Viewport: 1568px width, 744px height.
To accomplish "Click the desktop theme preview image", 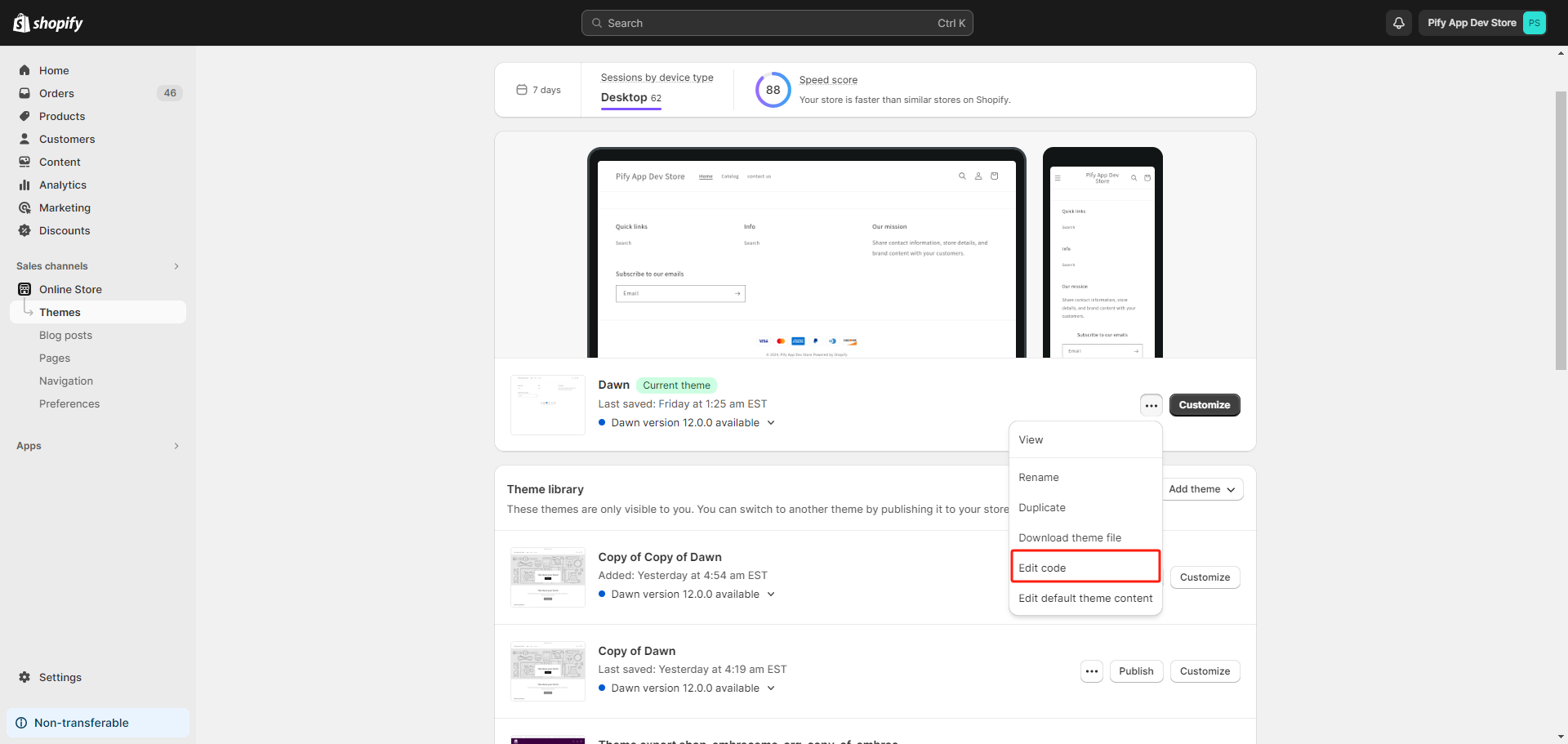I will click(x=807, y=253).
